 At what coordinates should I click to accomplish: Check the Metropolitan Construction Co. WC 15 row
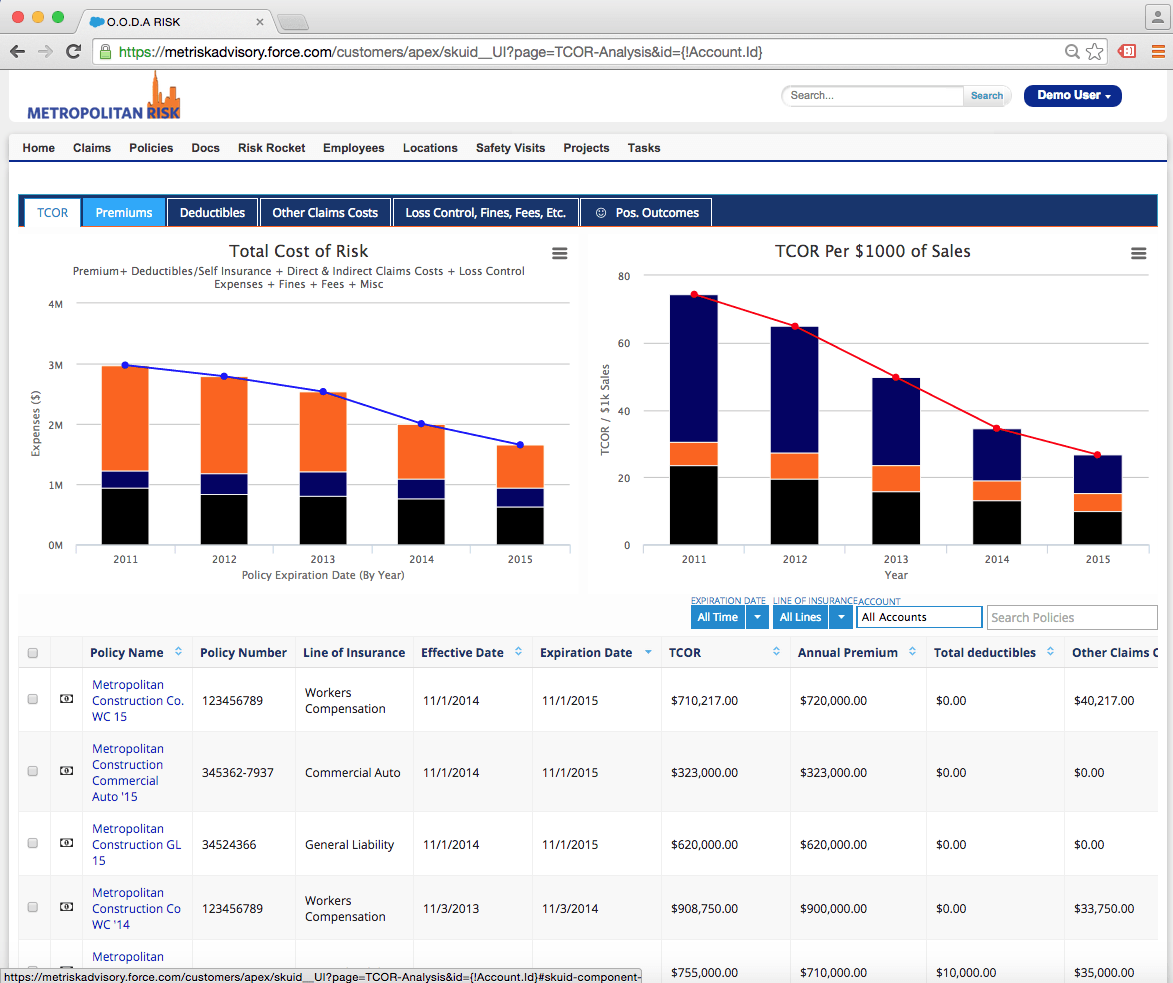tap(33, 699)
